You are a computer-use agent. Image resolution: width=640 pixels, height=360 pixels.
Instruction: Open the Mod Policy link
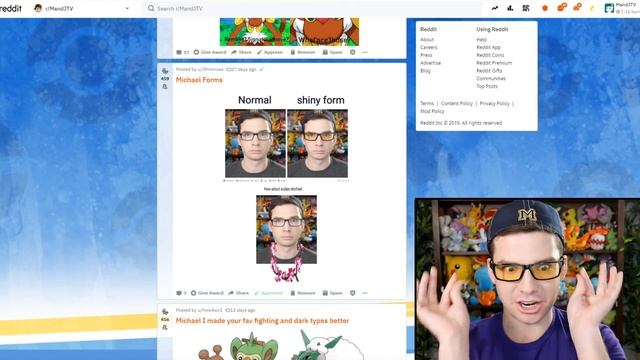(432, 111)
